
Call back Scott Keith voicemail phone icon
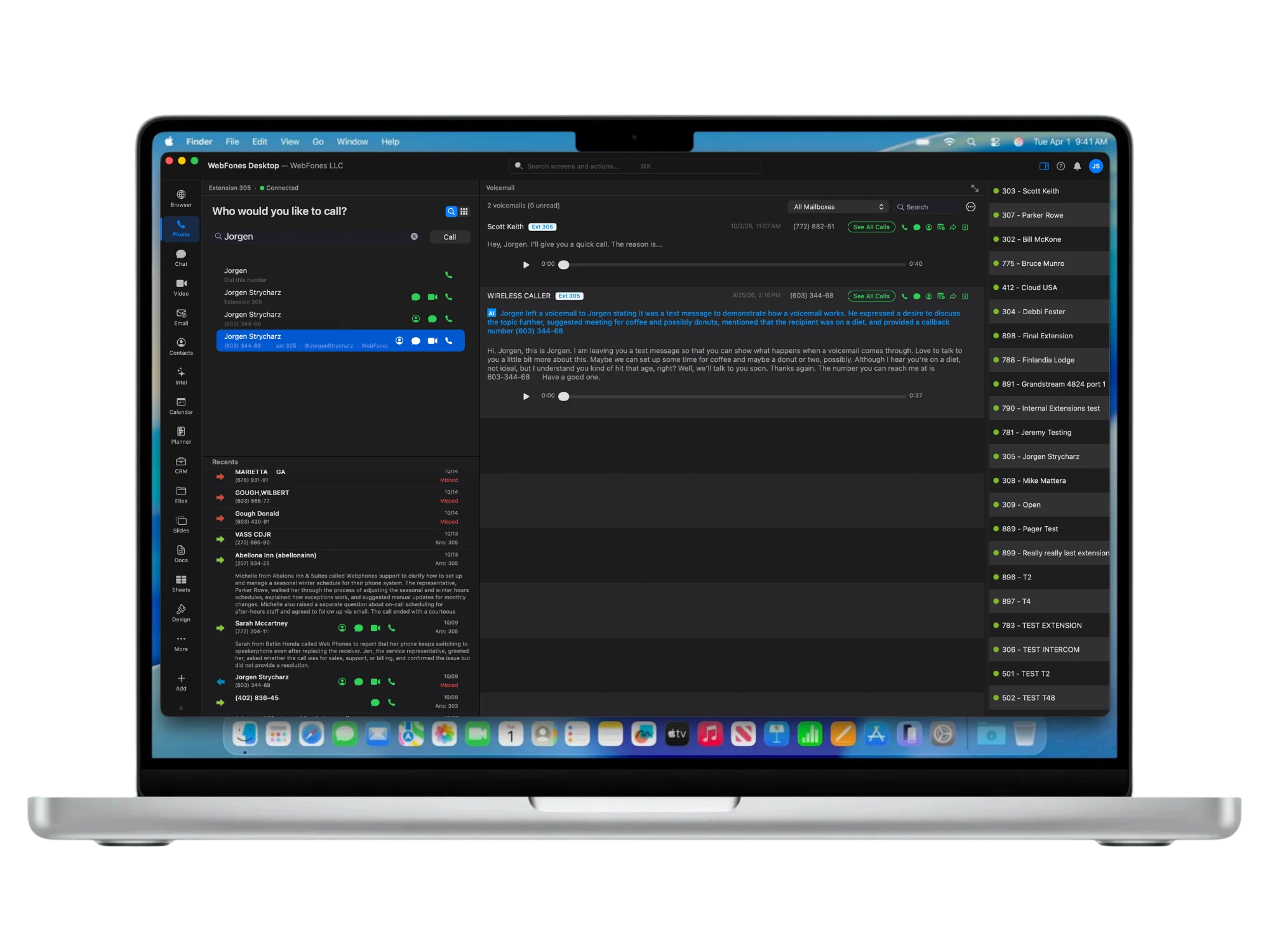click(904, 227)
